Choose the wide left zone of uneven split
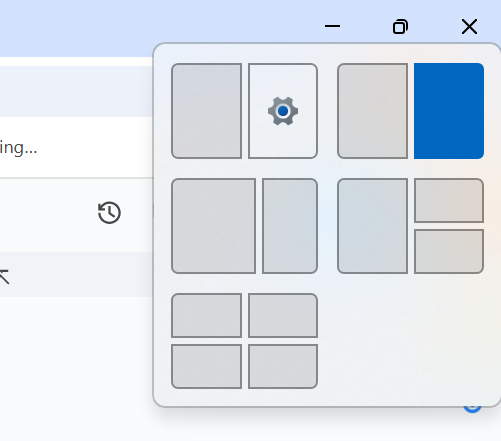This screenshot has width=501, height=441. 214,226
